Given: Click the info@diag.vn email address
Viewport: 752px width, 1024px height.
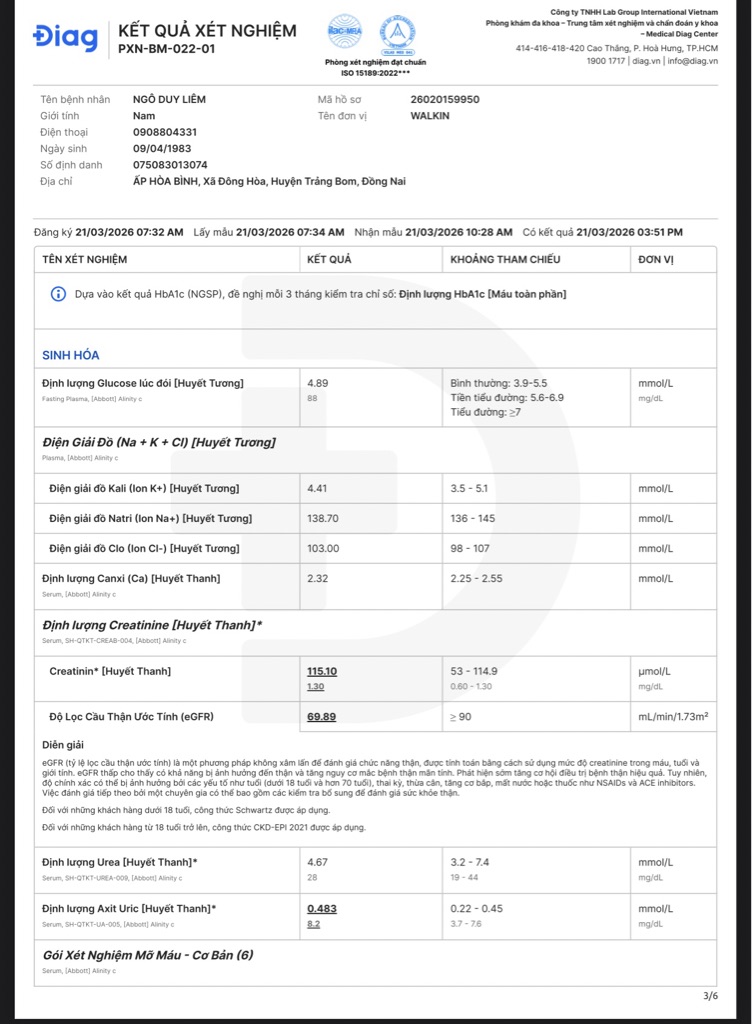Looking at the screenshot, I should (x=693, y=61).
